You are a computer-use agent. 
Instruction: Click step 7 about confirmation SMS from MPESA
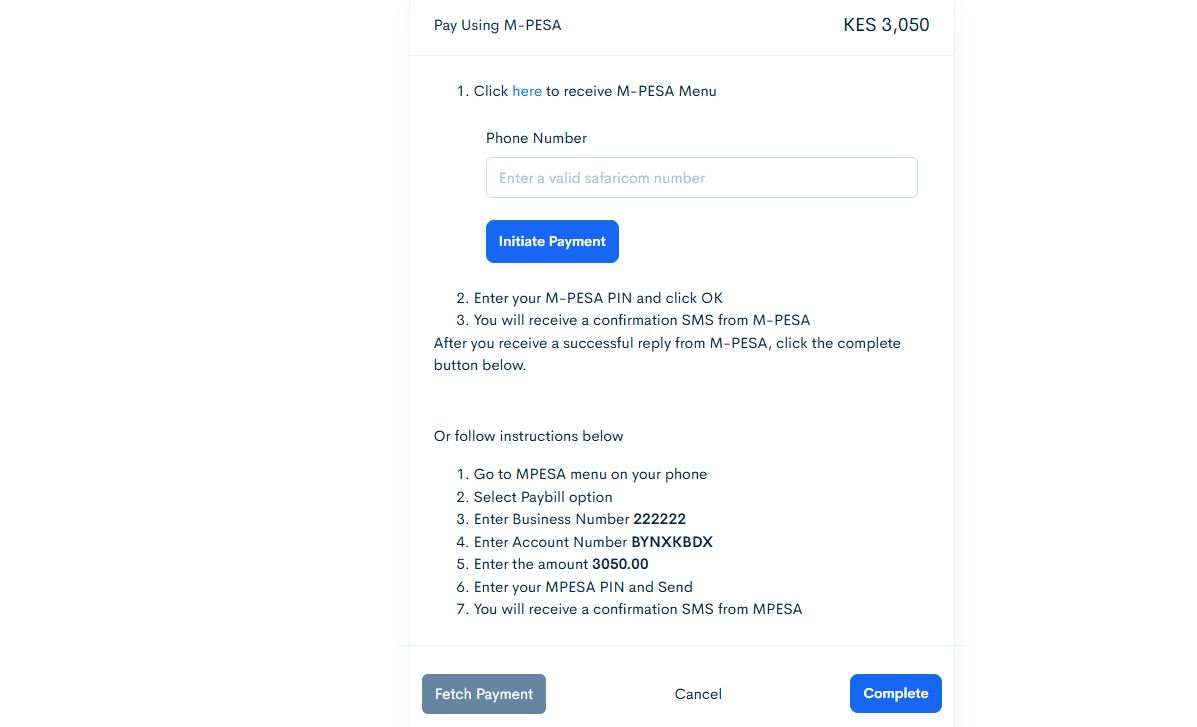click(637, 609)
